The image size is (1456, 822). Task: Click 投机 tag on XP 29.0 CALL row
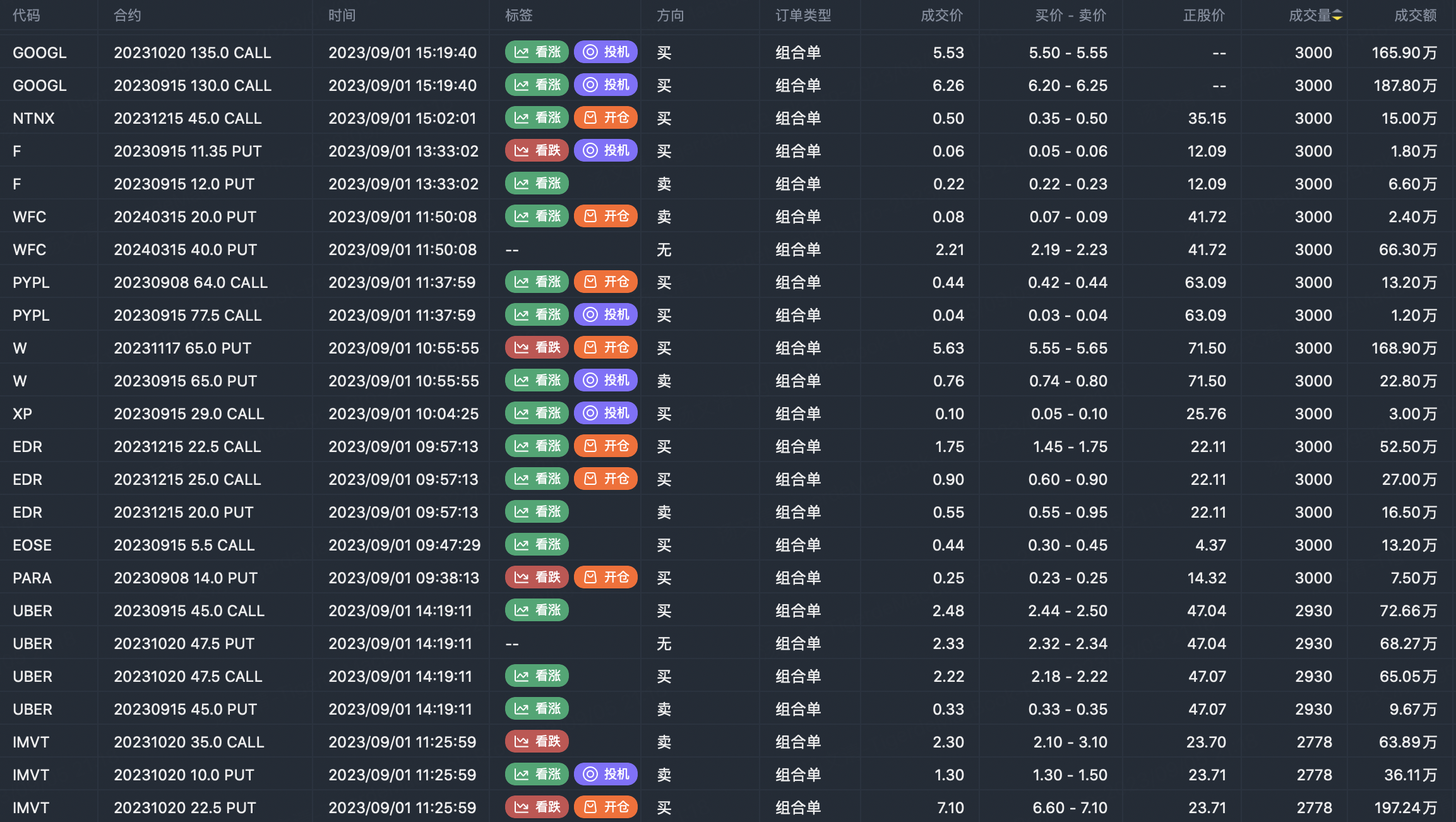[606, 414]
